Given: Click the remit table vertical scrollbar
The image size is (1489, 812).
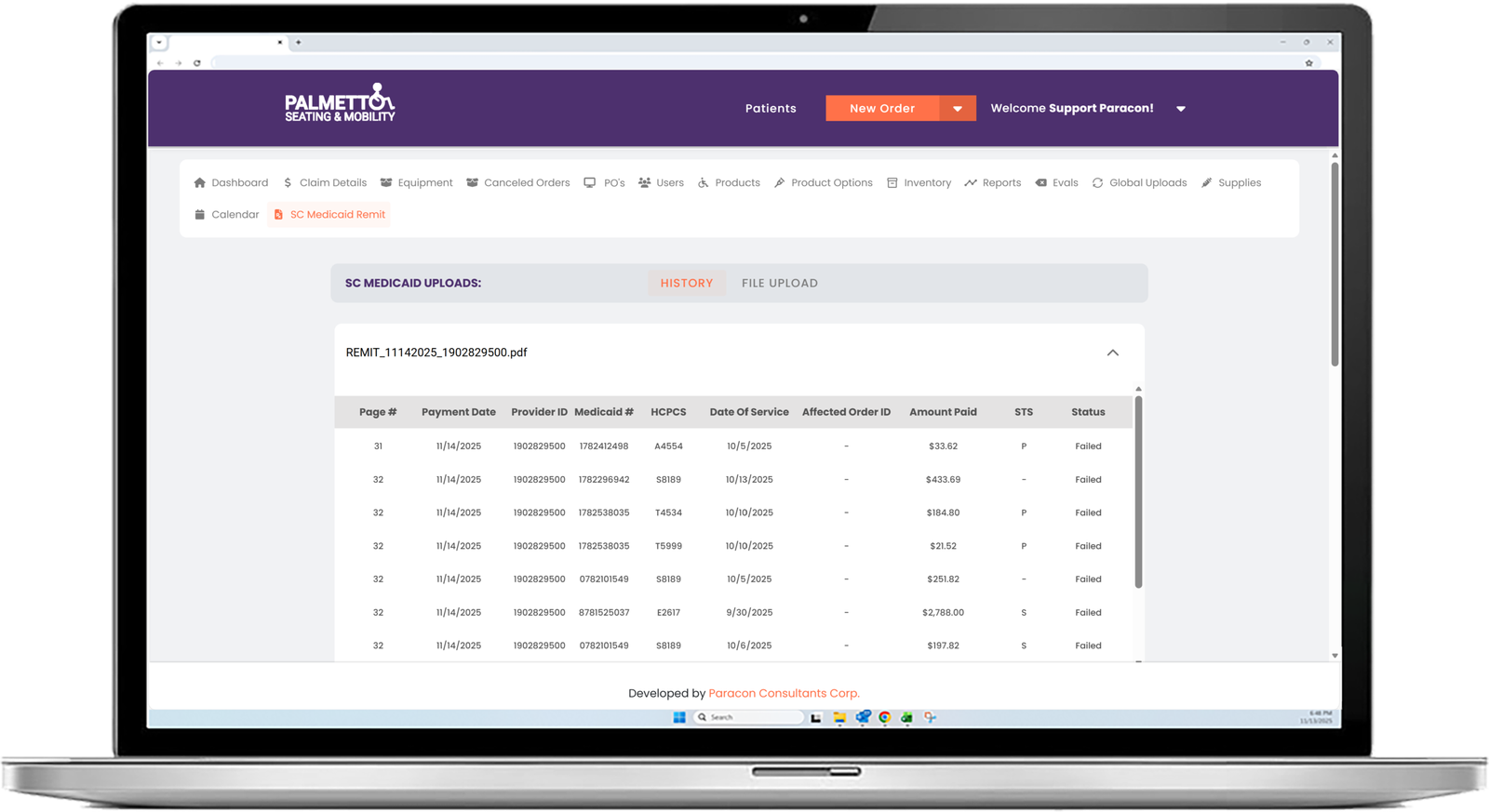Looking at the screenshot, I should click(1138, 493).
